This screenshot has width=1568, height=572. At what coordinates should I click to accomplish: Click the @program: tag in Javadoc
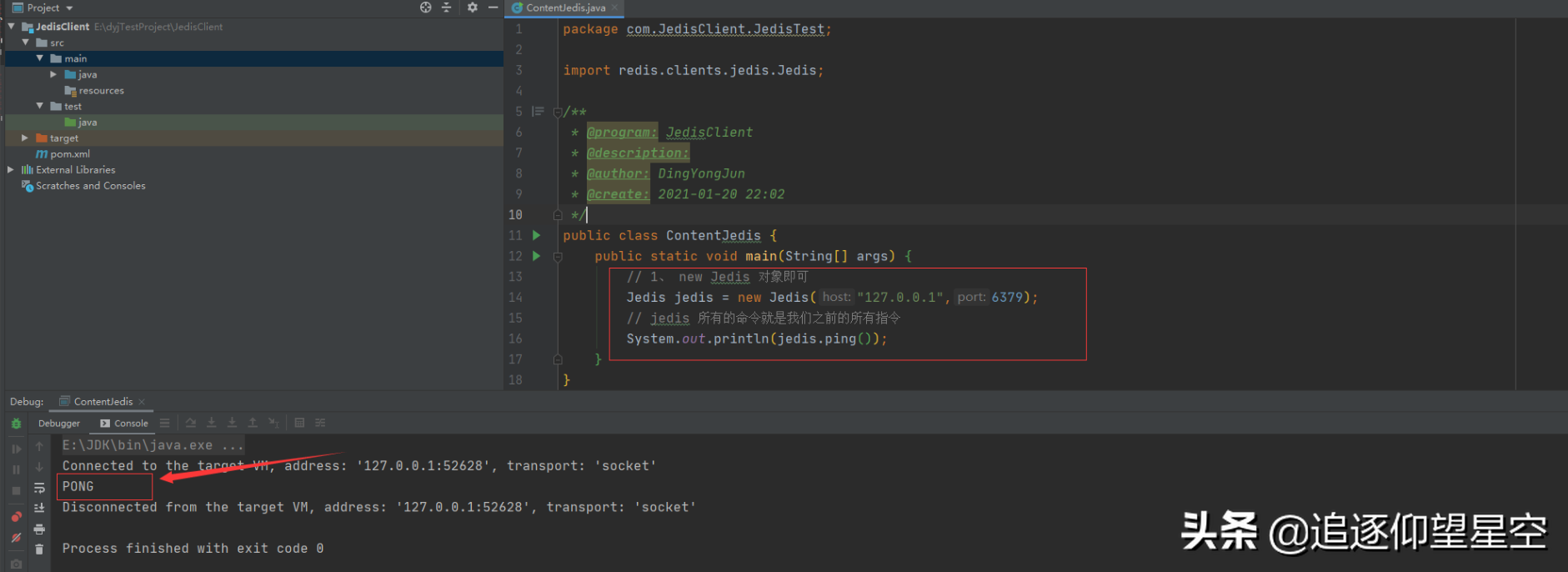pyautogui.click(x=622, y=132)
